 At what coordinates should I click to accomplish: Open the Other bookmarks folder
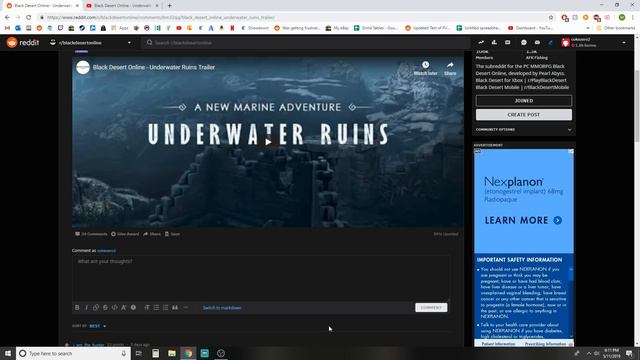[616, 28]
